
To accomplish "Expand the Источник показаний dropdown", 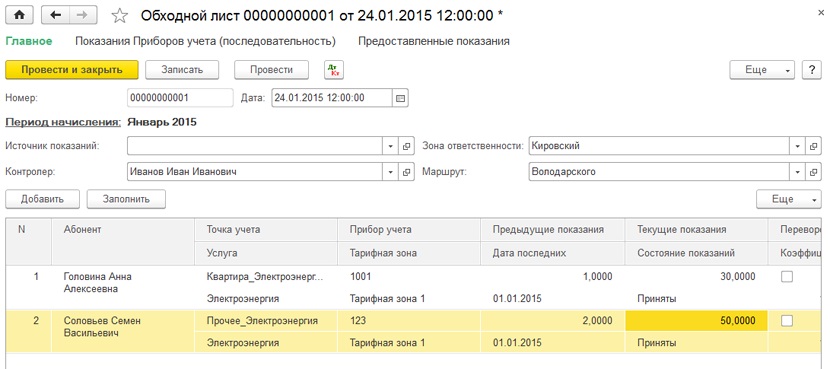I will [391, 146].
